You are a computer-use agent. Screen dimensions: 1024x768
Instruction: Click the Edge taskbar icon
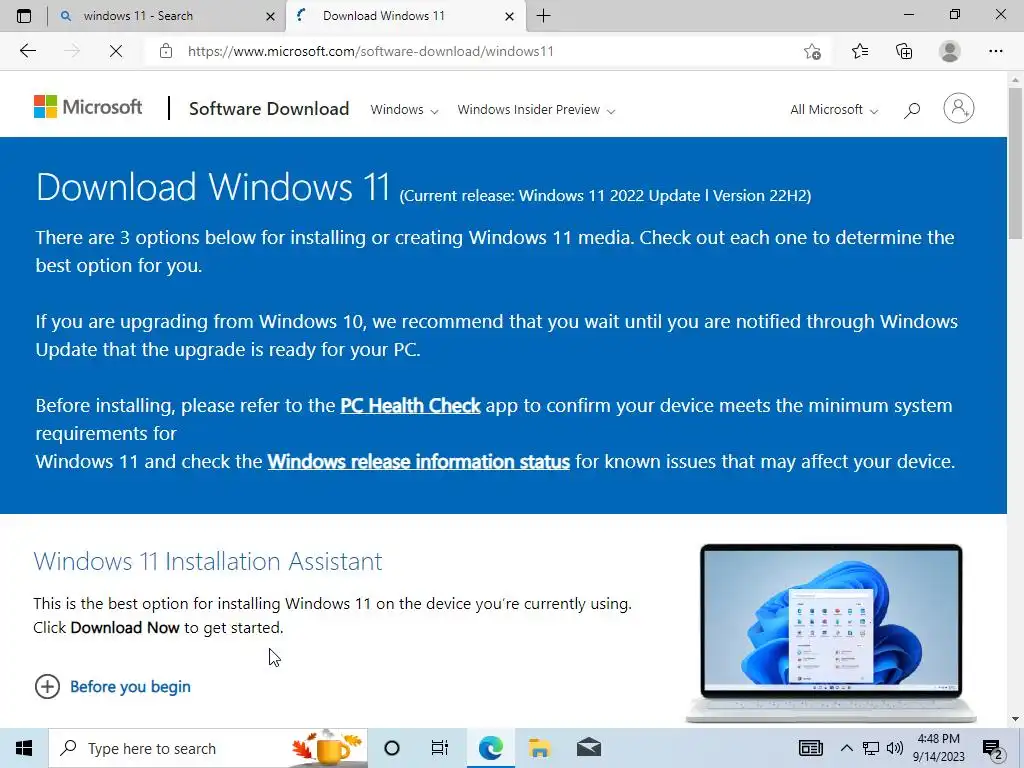tap(490, 748)
